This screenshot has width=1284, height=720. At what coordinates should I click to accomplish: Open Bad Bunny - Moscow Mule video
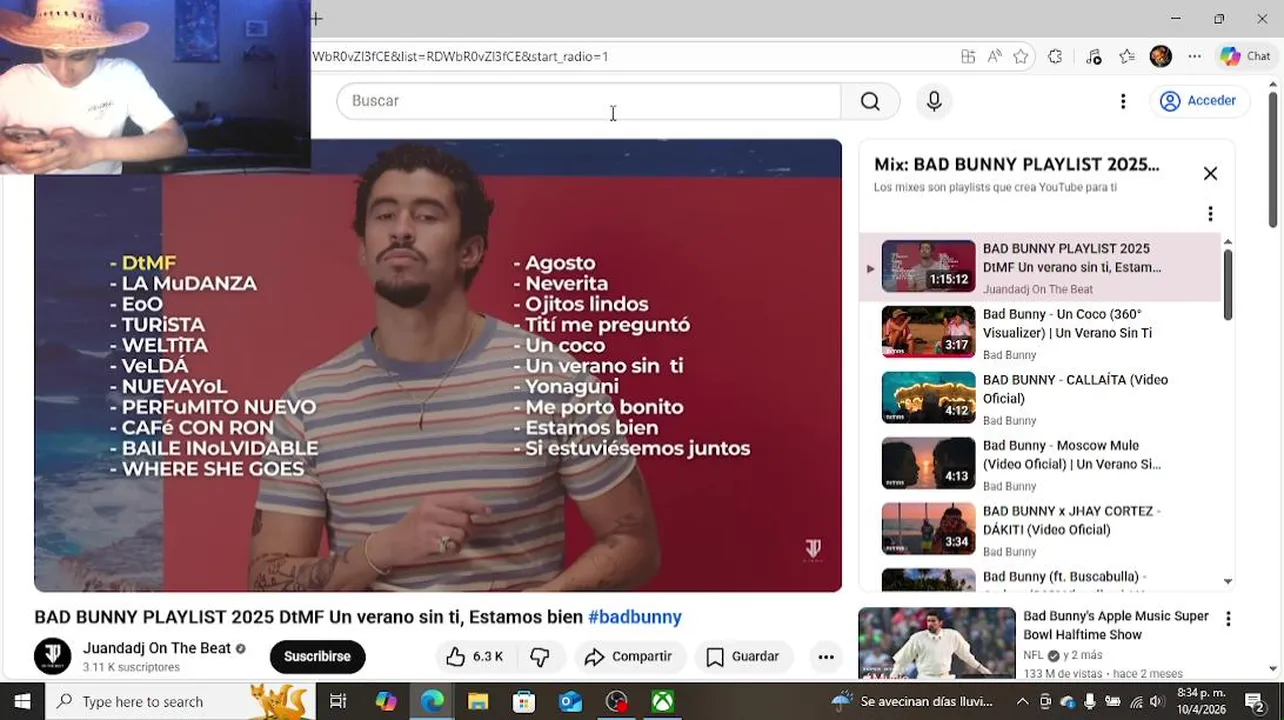tap(1040, 464)
